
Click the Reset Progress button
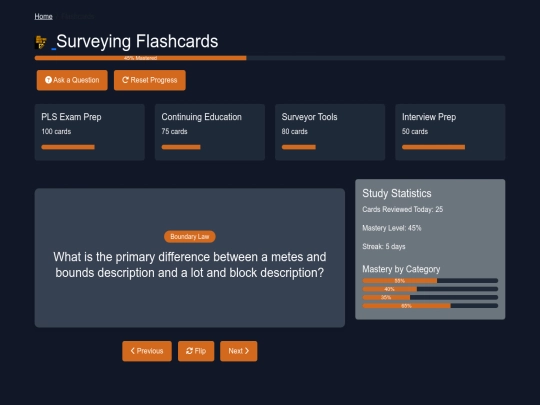[x=150, y=80]
